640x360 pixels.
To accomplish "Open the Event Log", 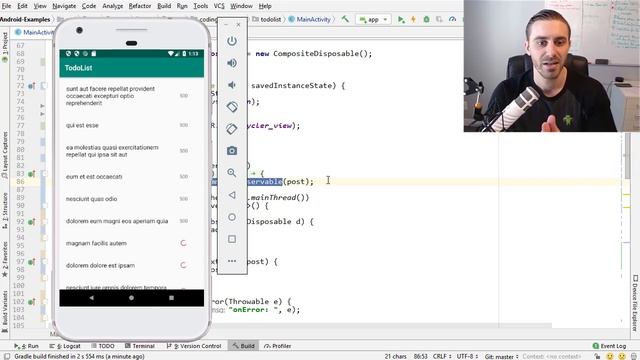I will pos(609,346).
